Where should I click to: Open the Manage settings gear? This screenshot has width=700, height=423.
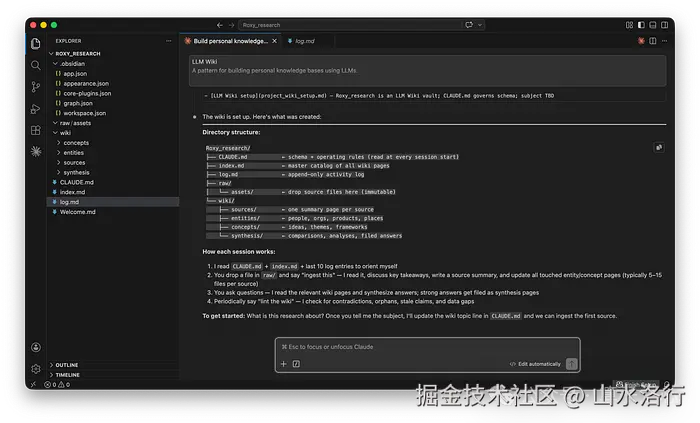[x=36, y=369]
